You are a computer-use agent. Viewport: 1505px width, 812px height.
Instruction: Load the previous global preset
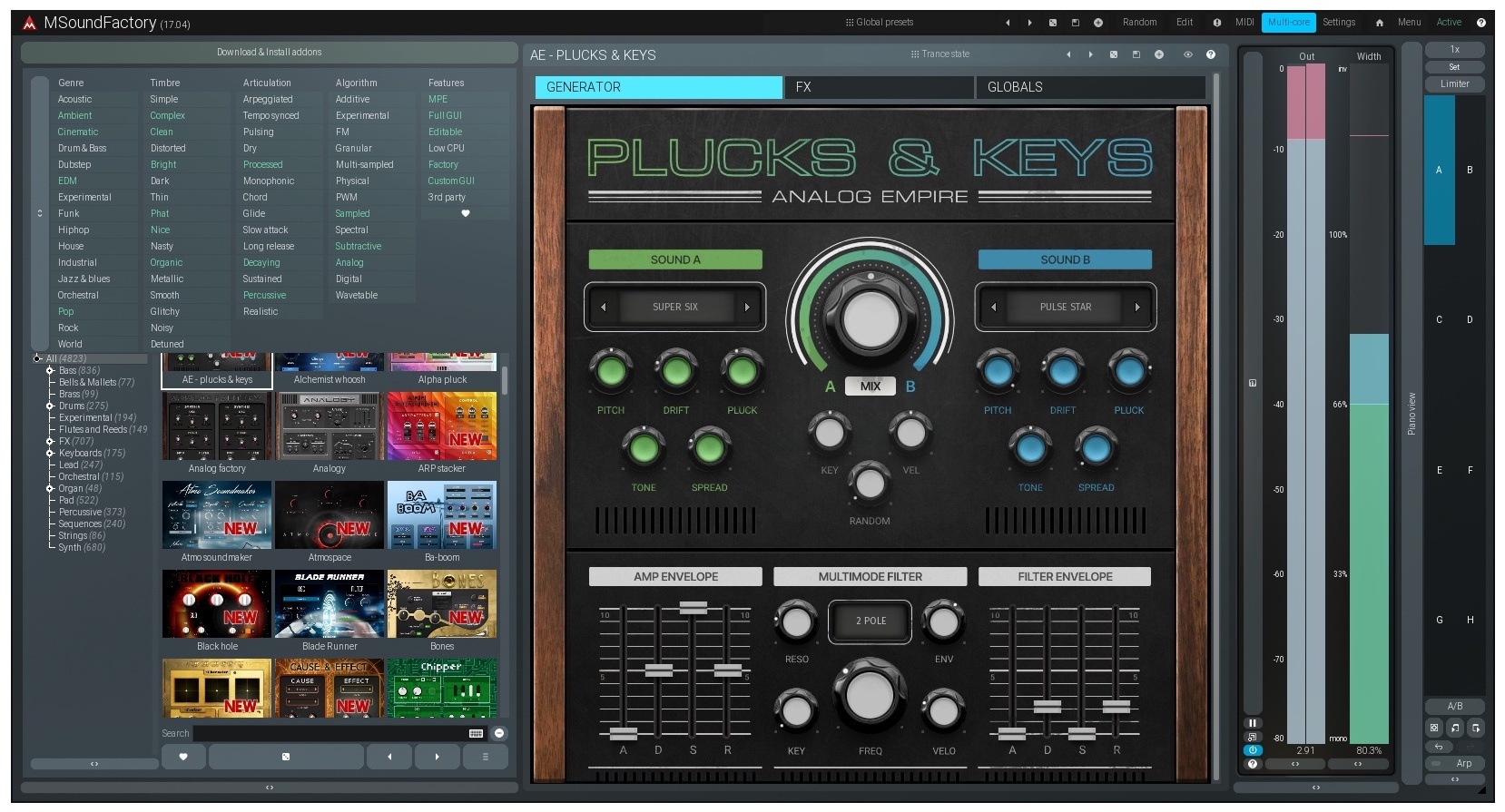(x=1008, y=23)
